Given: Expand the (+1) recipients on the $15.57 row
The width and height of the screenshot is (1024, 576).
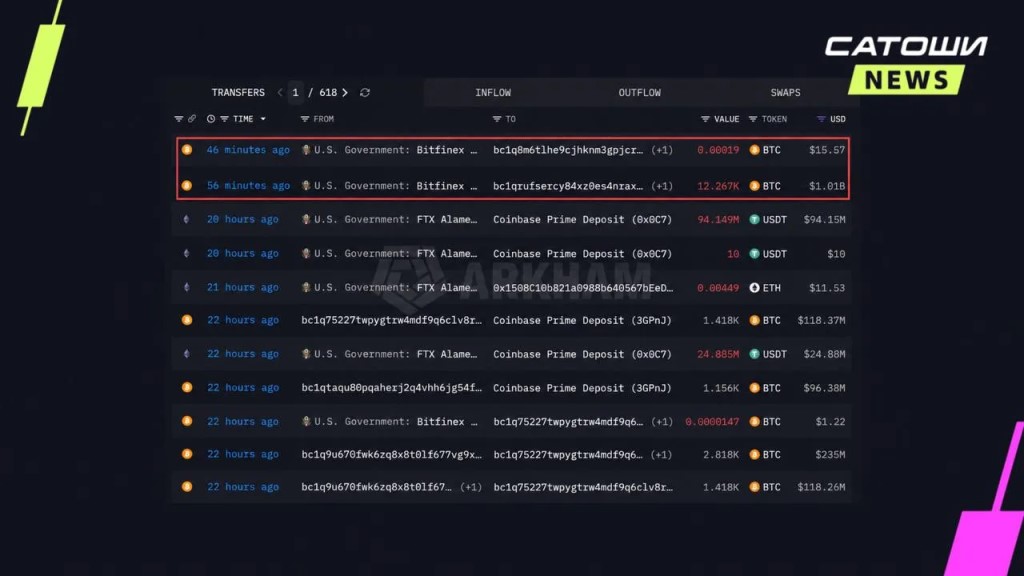Looking at the screenshot, I should pyautogui.click(x=662, y=150).
